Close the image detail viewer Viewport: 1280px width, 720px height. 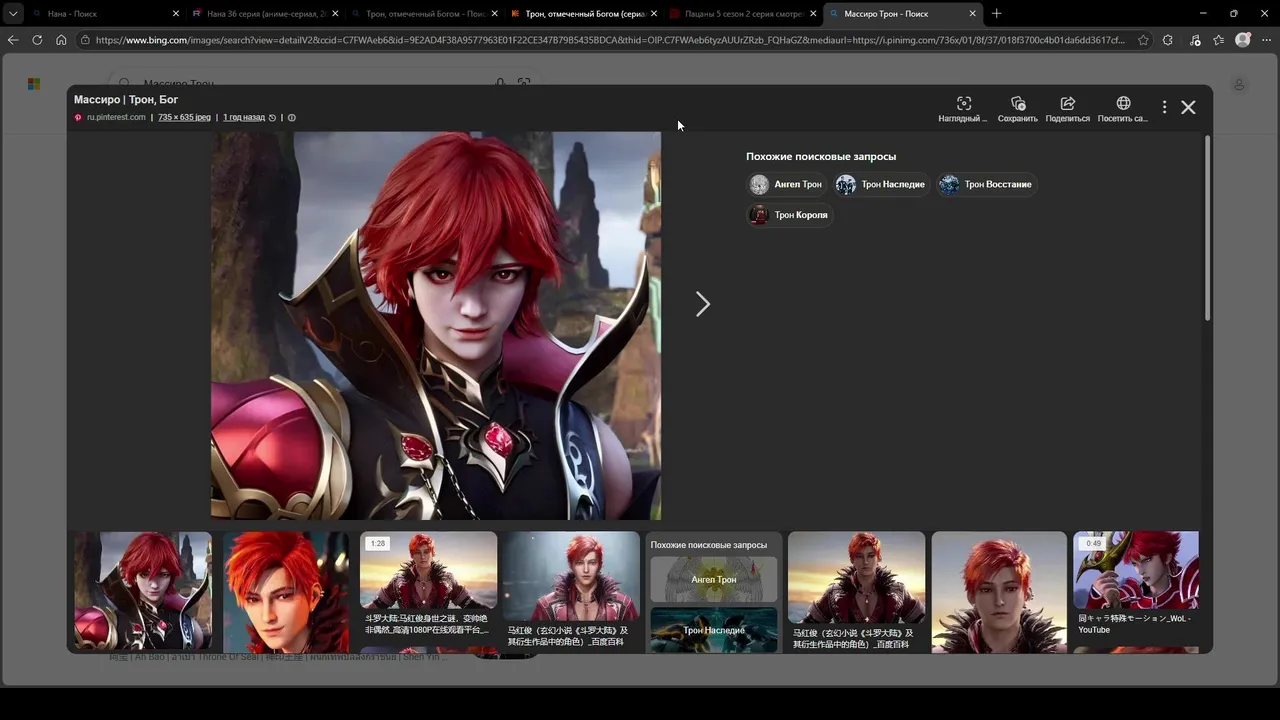(1188, 107)
